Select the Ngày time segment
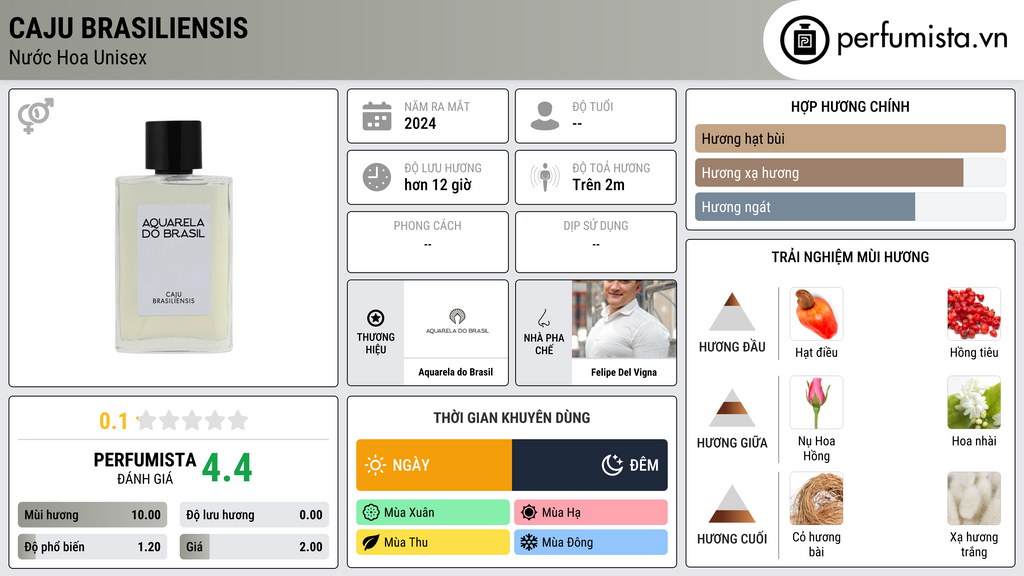This screenshot has height=576, width=1024. pyautogui.click(x=434, y=465)
